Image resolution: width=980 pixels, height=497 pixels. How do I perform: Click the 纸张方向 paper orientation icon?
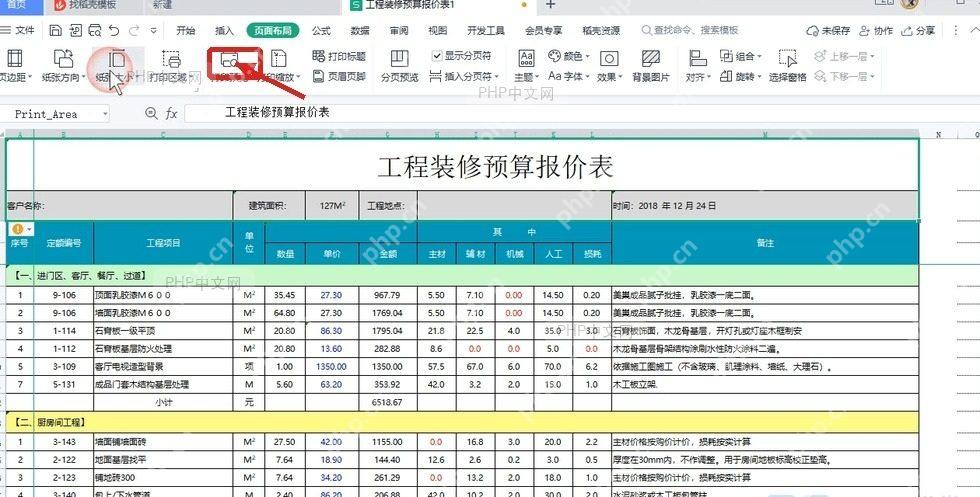63,59
